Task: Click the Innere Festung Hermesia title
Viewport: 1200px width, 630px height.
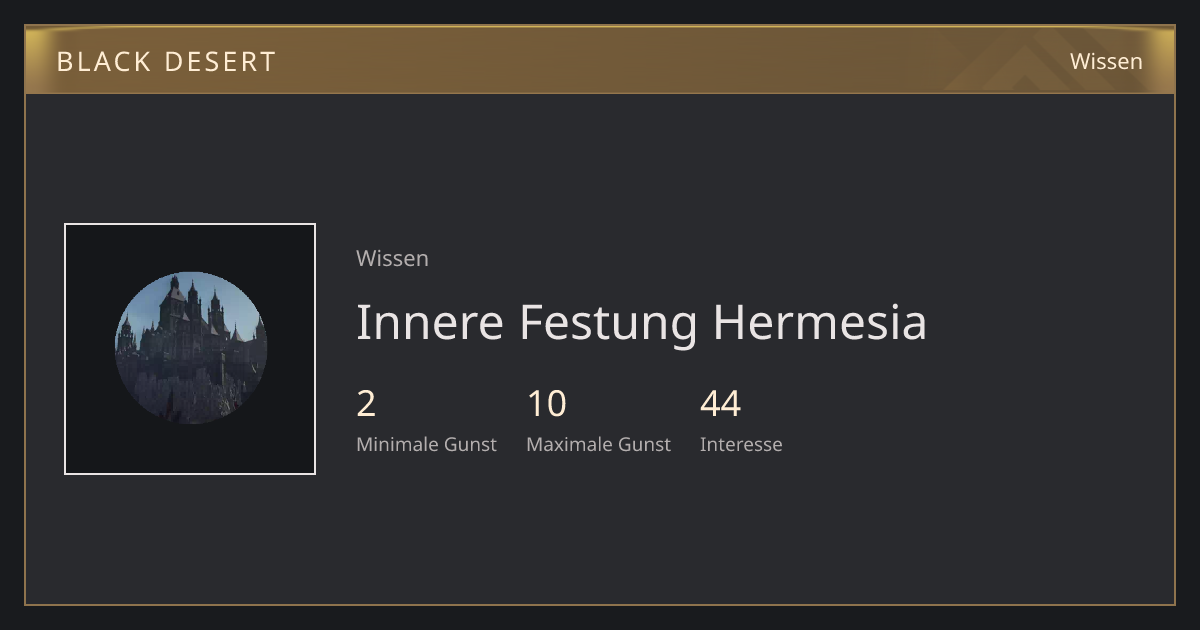Action: [x=641, y=322]
